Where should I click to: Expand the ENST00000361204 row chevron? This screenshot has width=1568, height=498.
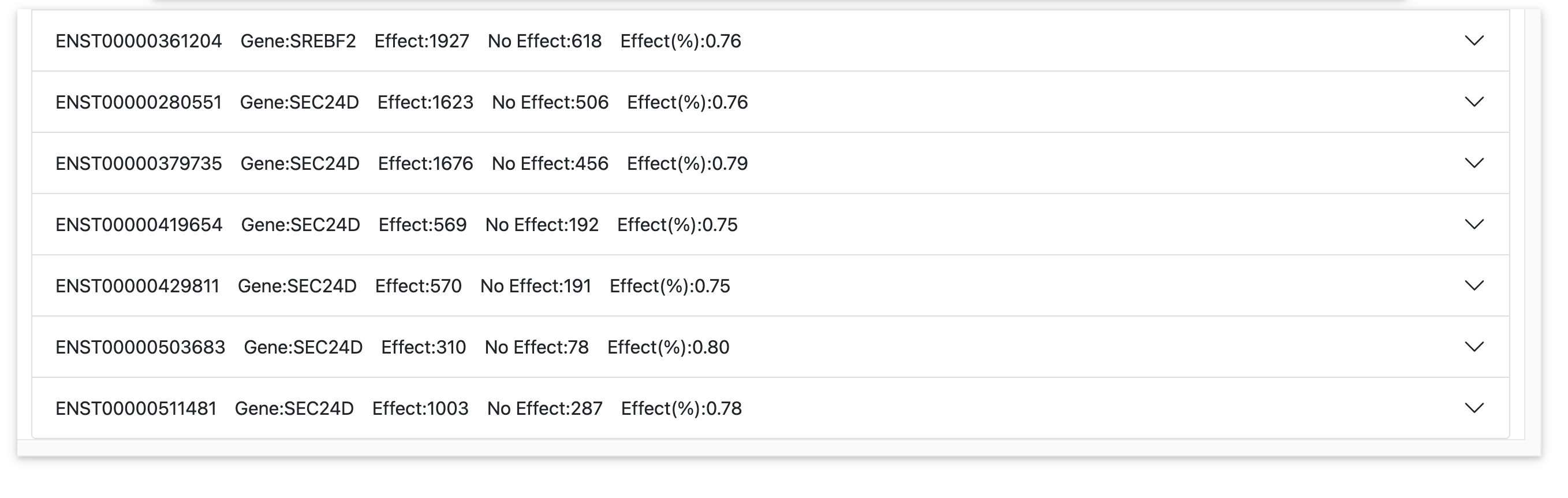pyautogui.click(x=1474, y=41)
